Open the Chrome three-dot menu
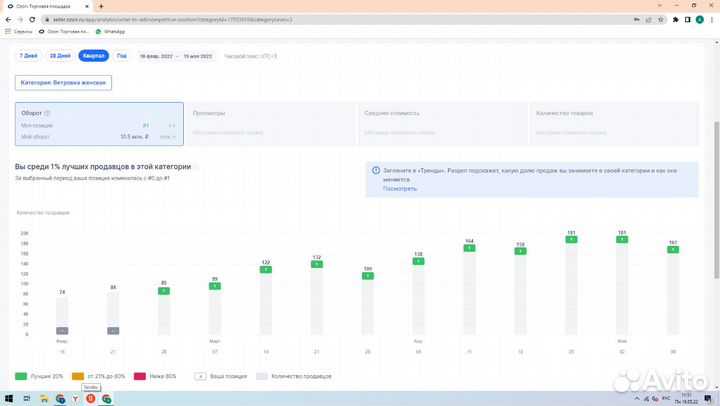 tap(712, 19)
